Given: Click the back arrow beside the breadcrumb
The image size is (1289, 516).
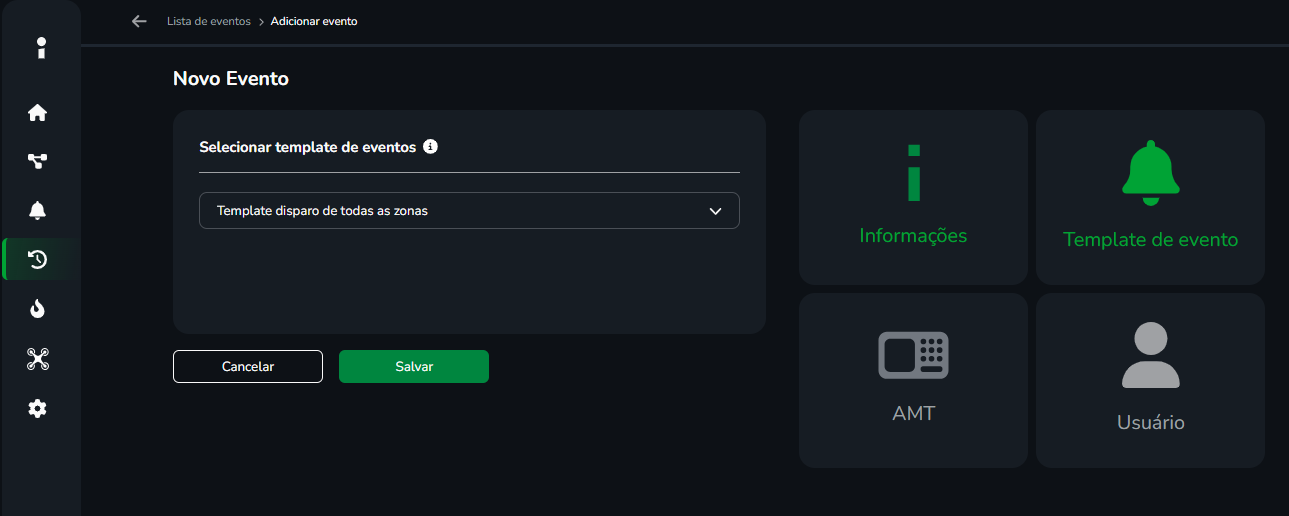Looking at the screenshot, I should pyautogui.click(x=139, y=21).
